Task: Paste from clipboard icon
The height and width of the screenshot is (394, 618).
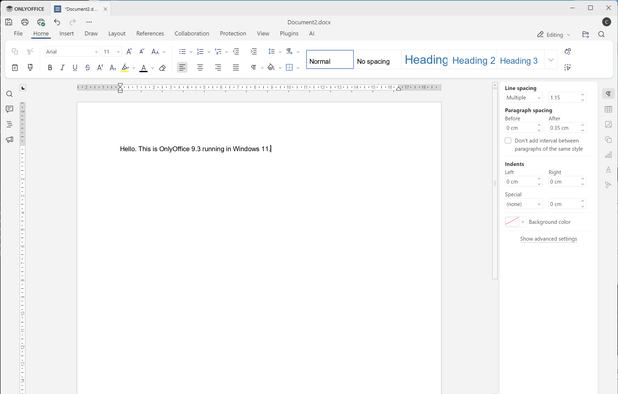Action: (x=15, y=68)
